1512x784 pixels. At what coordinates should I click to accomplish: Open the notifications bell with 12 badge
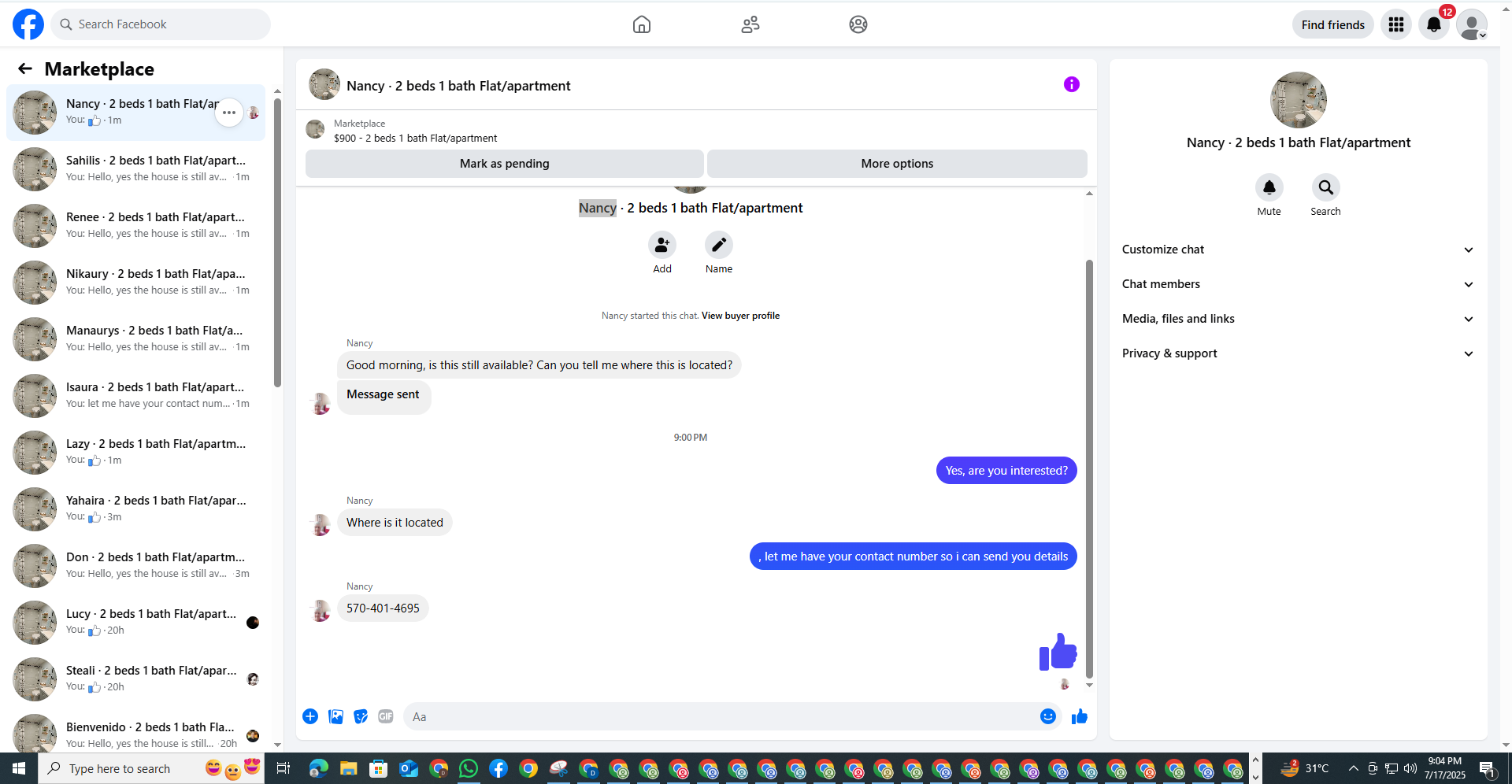point(1434,24)
